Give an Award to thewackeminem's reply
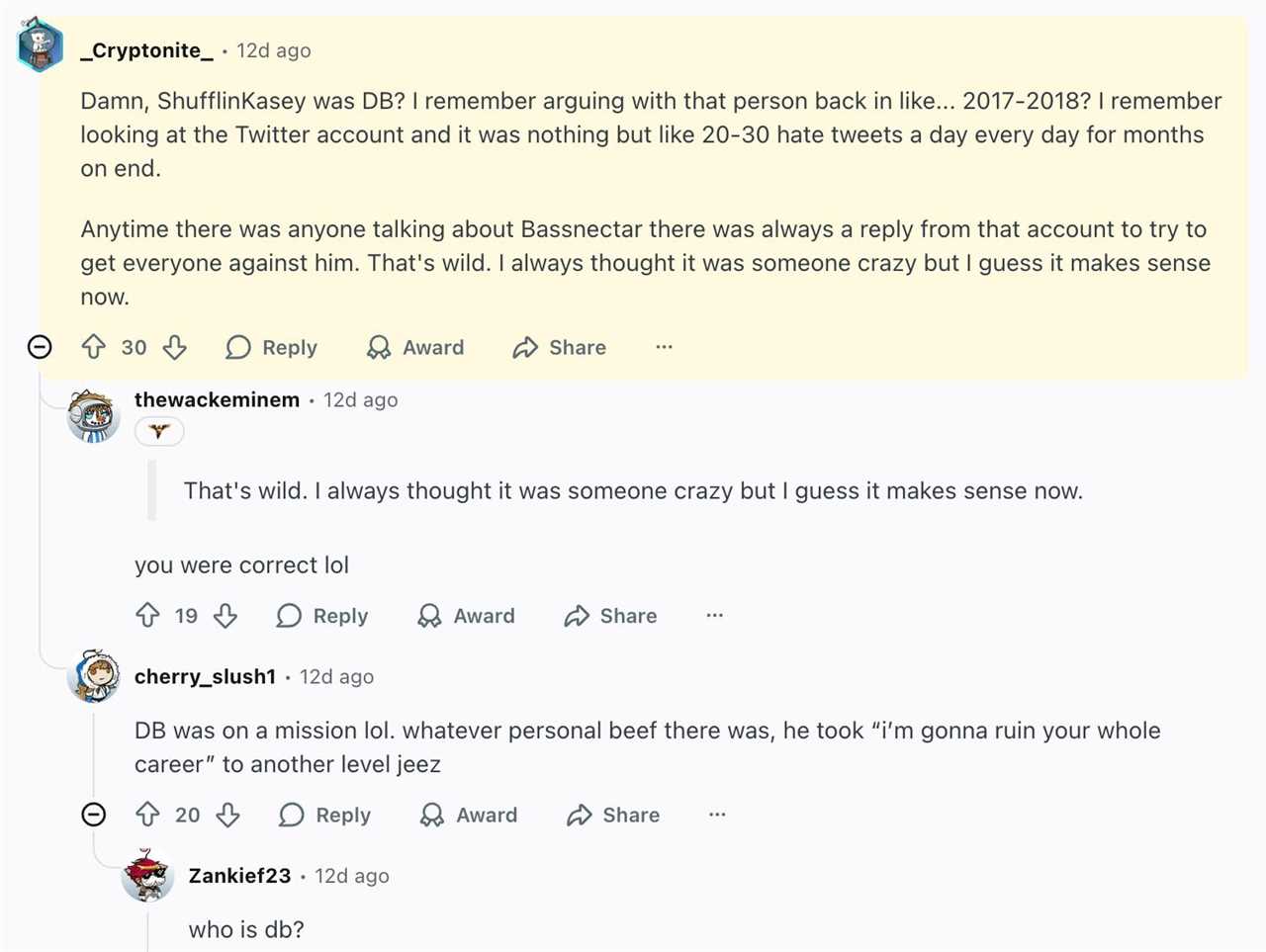1266x952 pixels. [x=467, y=616]
